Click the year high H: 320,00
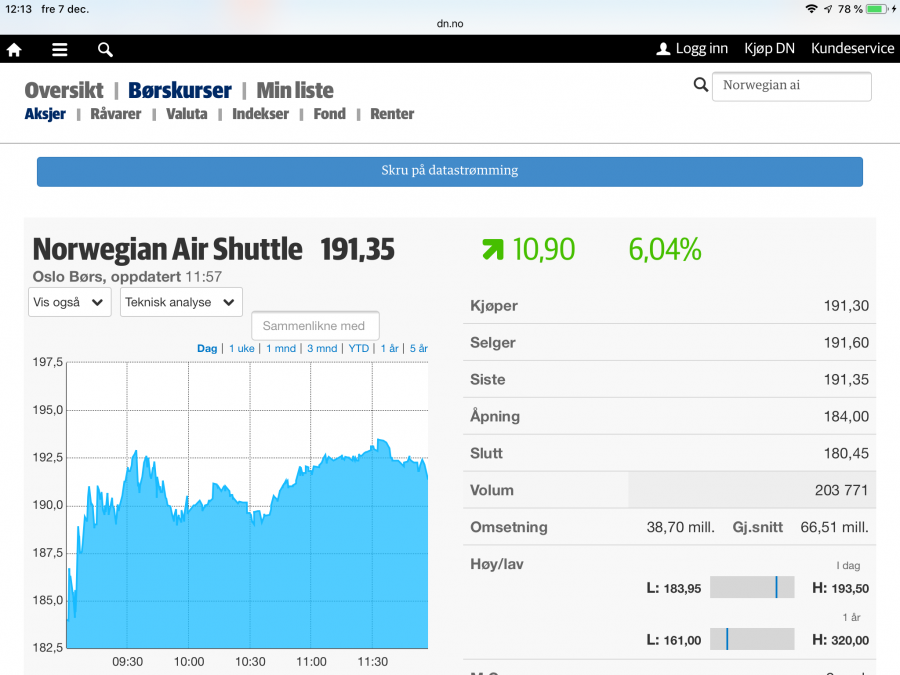This screenshot has height=675, width=900. tap(840, 640)
